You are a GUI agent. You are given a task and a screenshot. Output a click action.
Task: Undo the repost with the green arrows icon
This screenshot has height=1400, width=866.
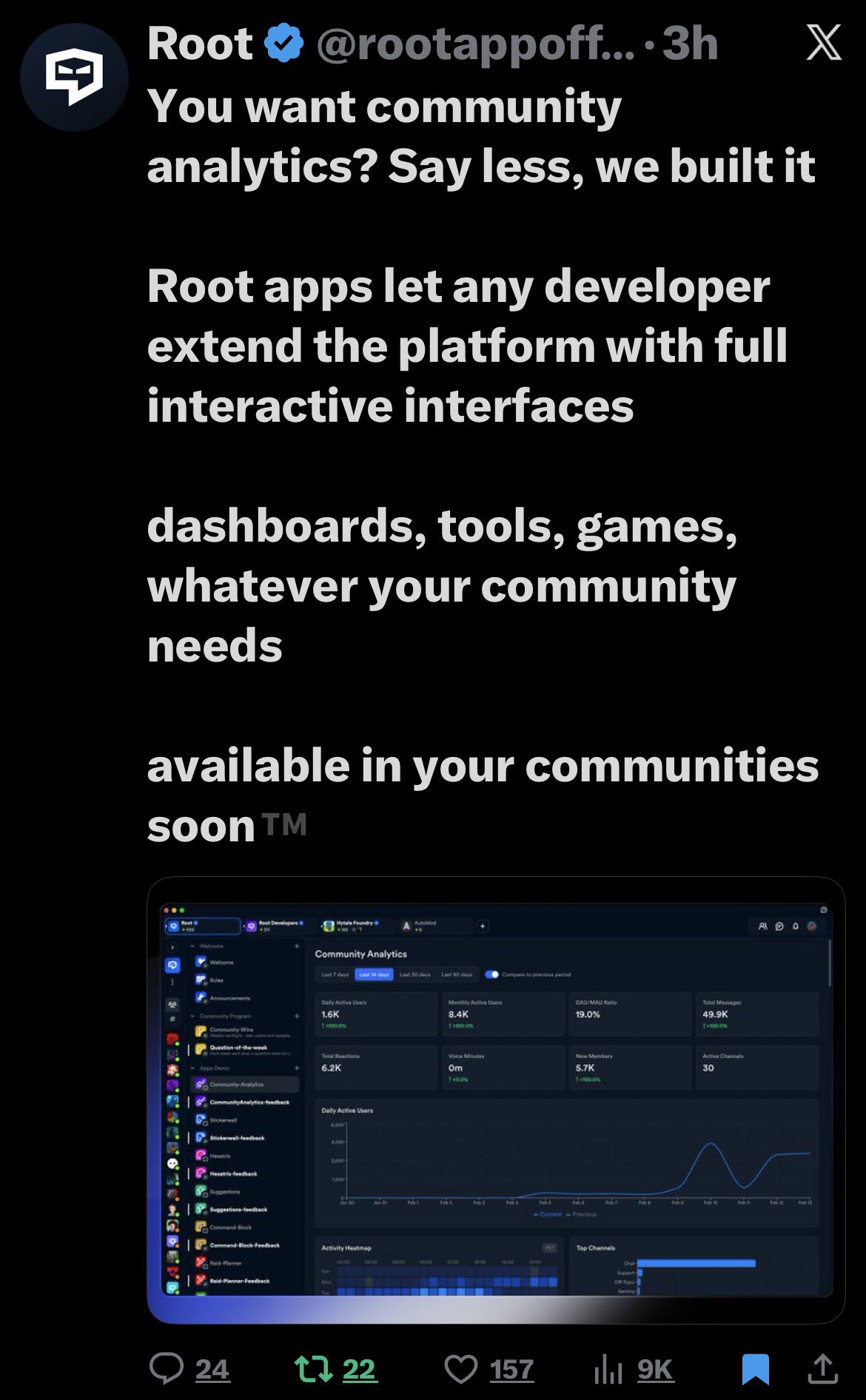point(314,1369)
